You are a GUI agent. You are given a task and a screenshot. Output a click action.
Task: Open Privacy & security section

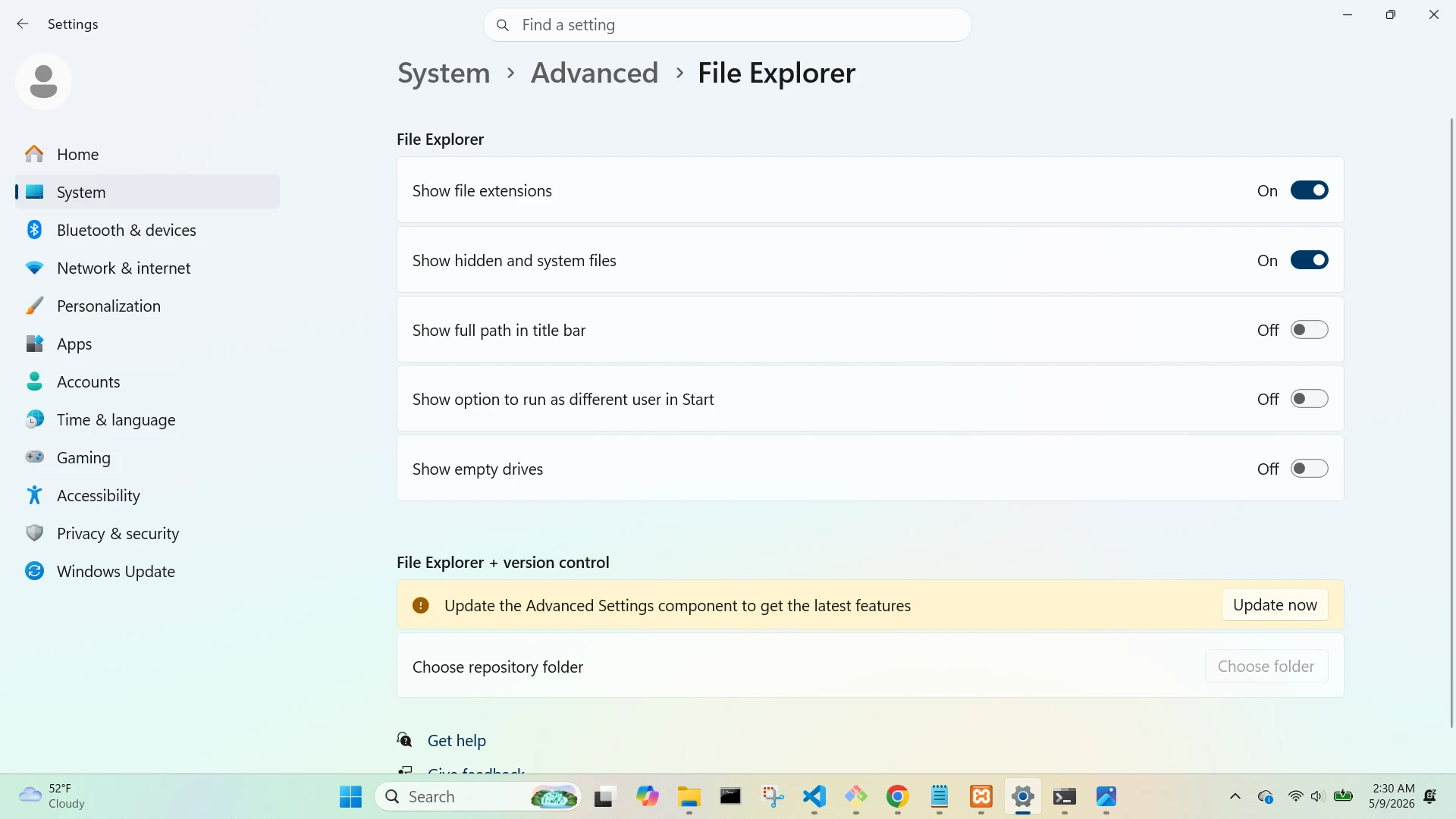pyautogui.click(x=147, y=533)
